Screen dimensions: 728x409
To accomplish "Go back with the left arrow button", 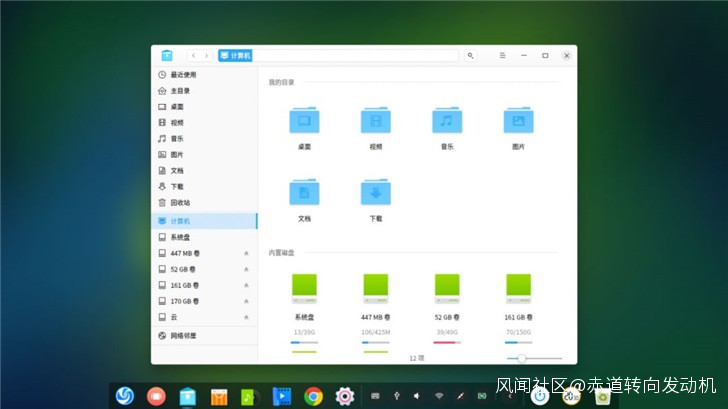I will (193, 56).
